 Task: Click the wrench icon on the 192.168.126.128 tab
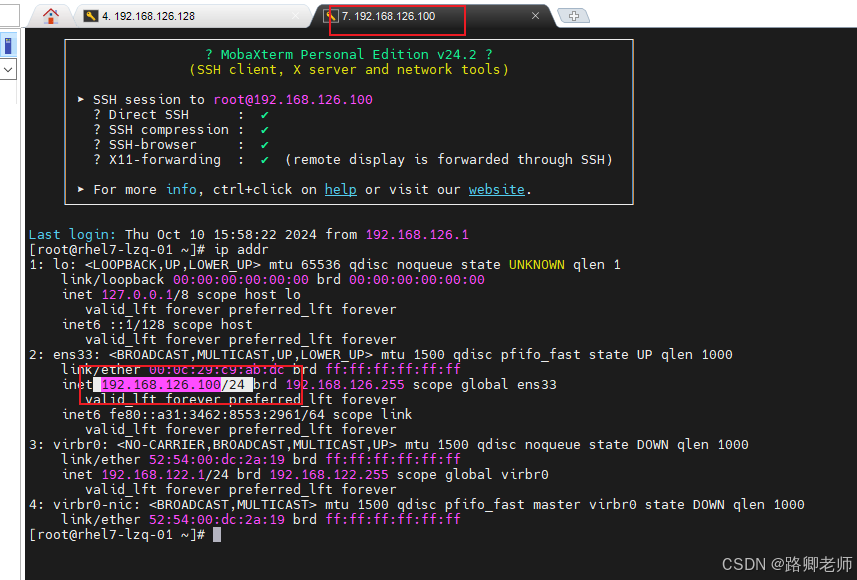(x=91, y=16)
